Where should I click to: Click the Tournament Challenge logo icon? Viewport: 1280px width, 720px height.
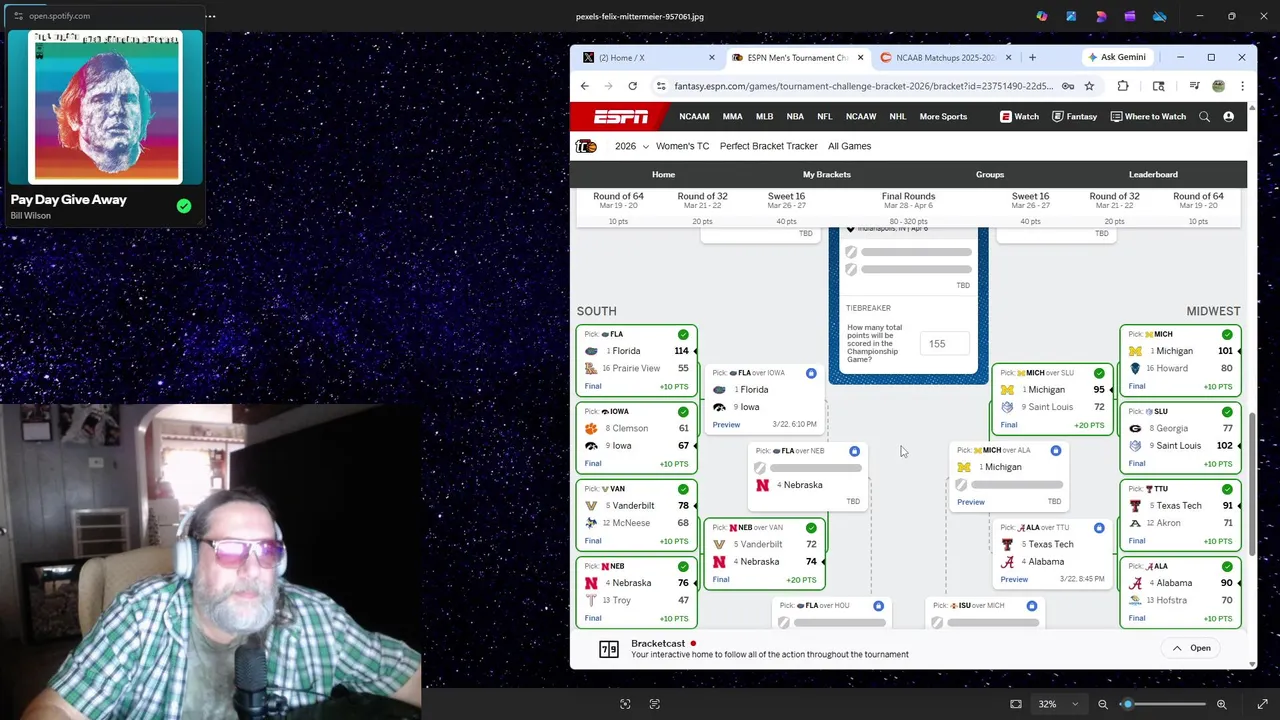586,146
